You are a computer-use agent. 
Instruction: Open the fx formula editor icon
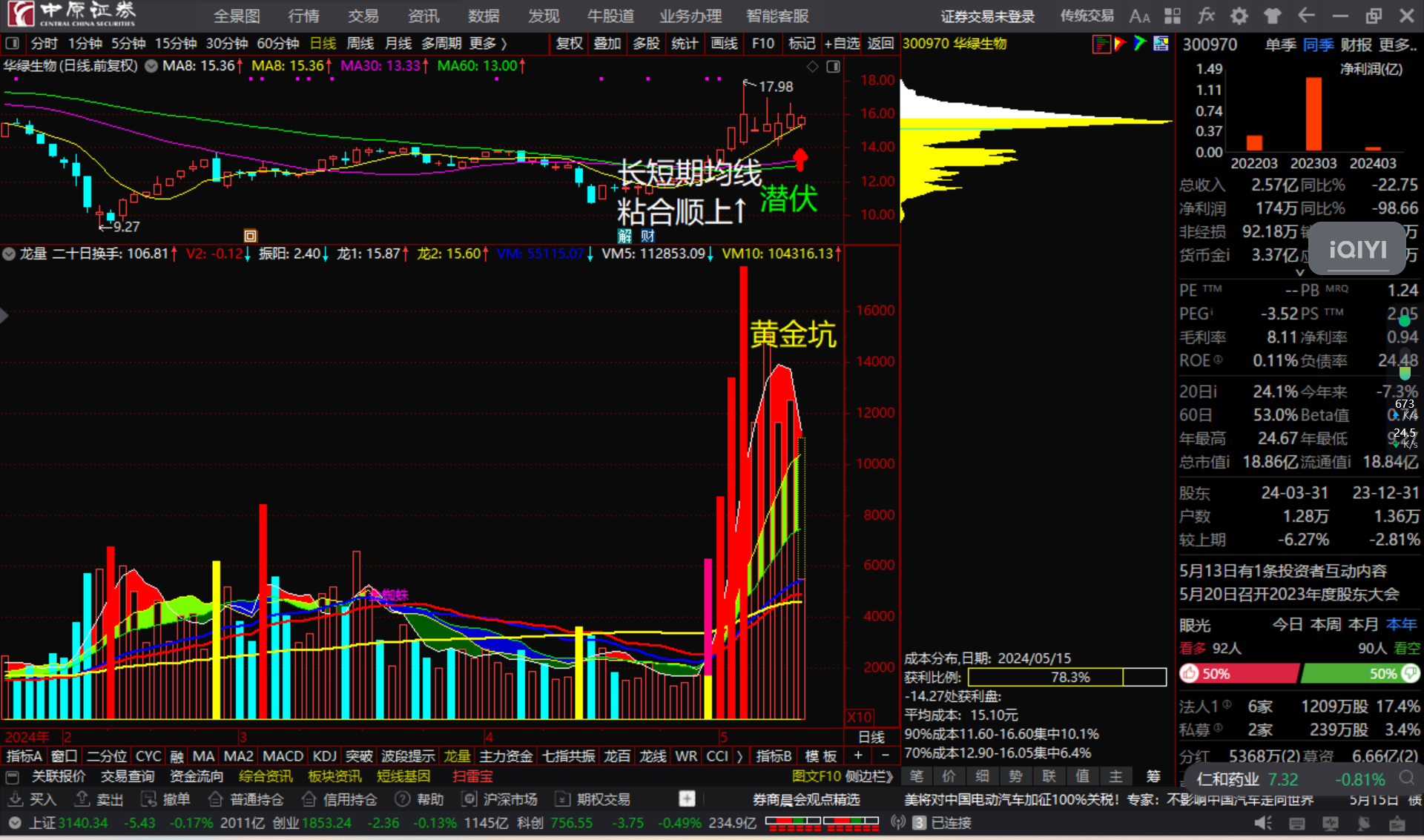point(1206,16)
